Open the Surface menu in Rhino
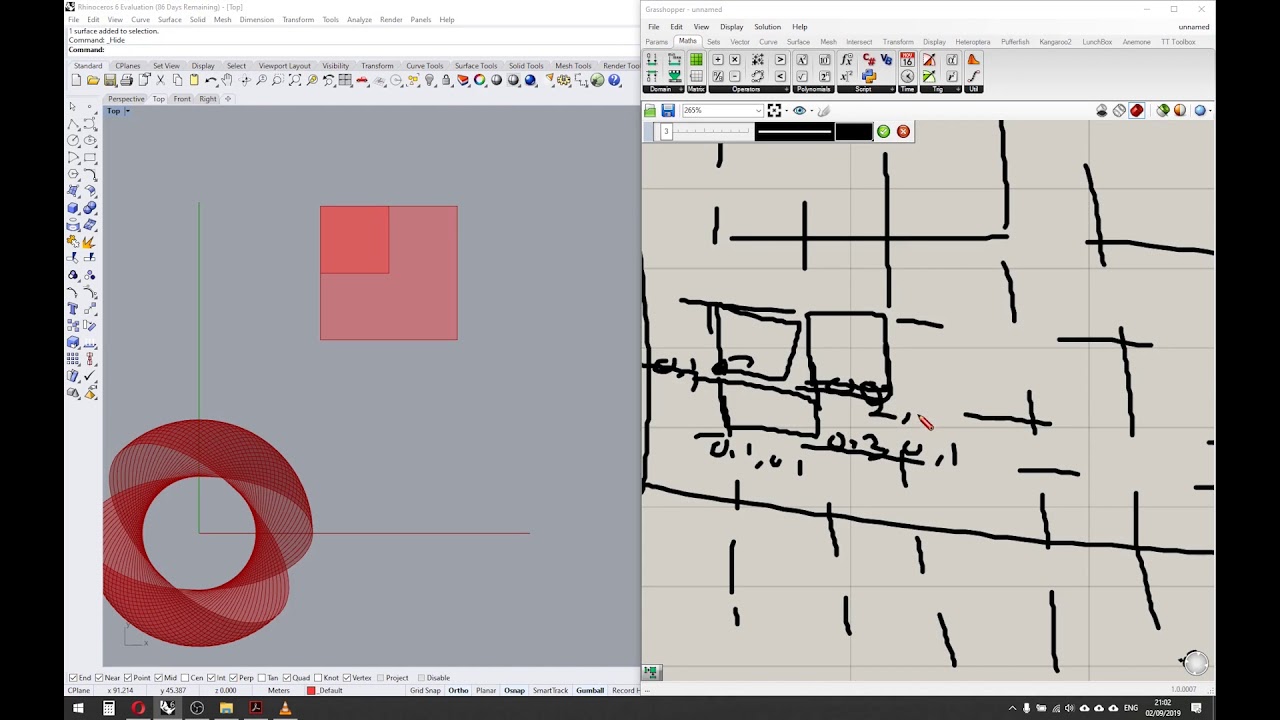The width and height of the screenshot is (1280, 720). tap(169, 20)
